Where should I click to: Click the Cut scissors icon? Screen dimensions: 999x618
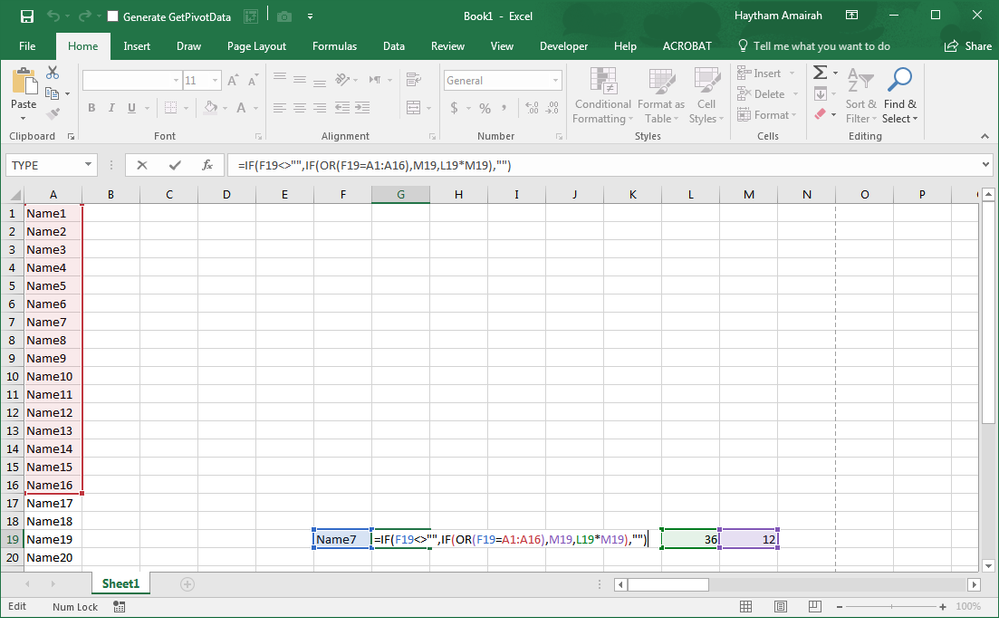click(52, 73)
